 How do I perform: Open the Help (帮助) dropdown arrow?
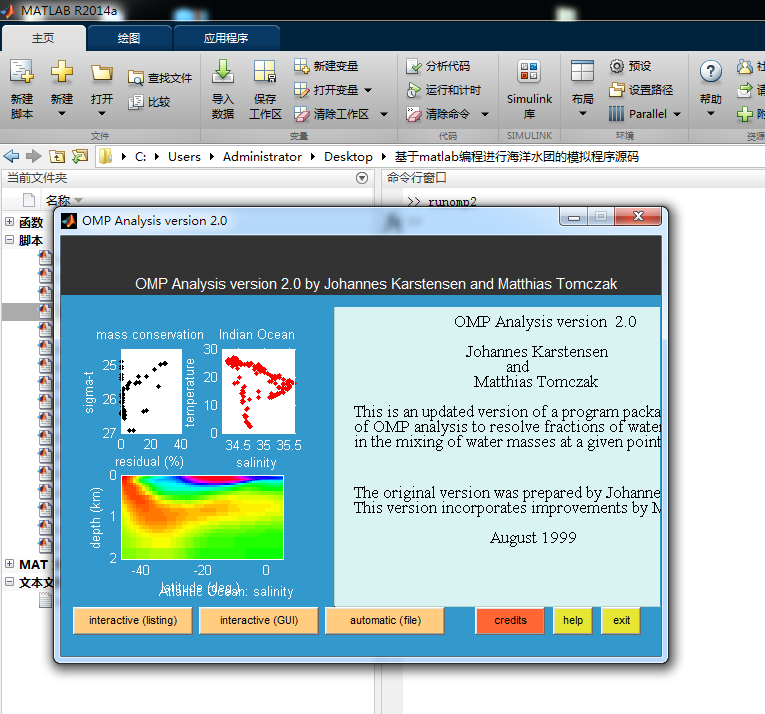coord(711,114)
